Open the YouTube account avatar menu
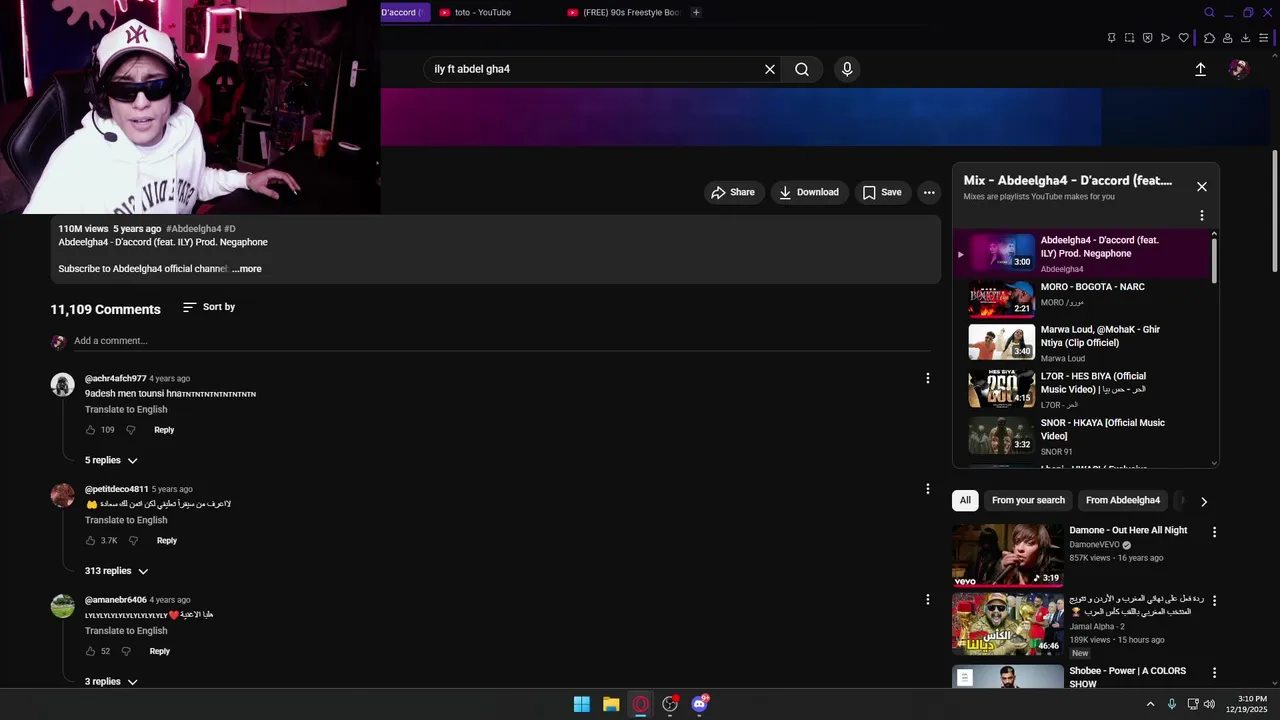1280x720 pixels. click(x=1239, y=69)
